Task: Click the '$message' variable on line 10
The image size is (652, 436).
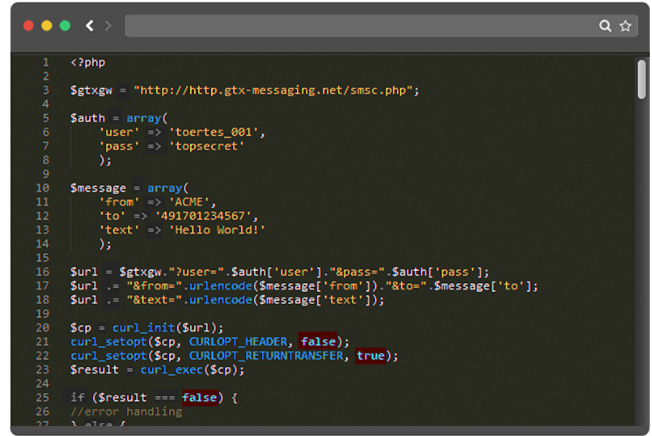Action: tap(98, 188)
